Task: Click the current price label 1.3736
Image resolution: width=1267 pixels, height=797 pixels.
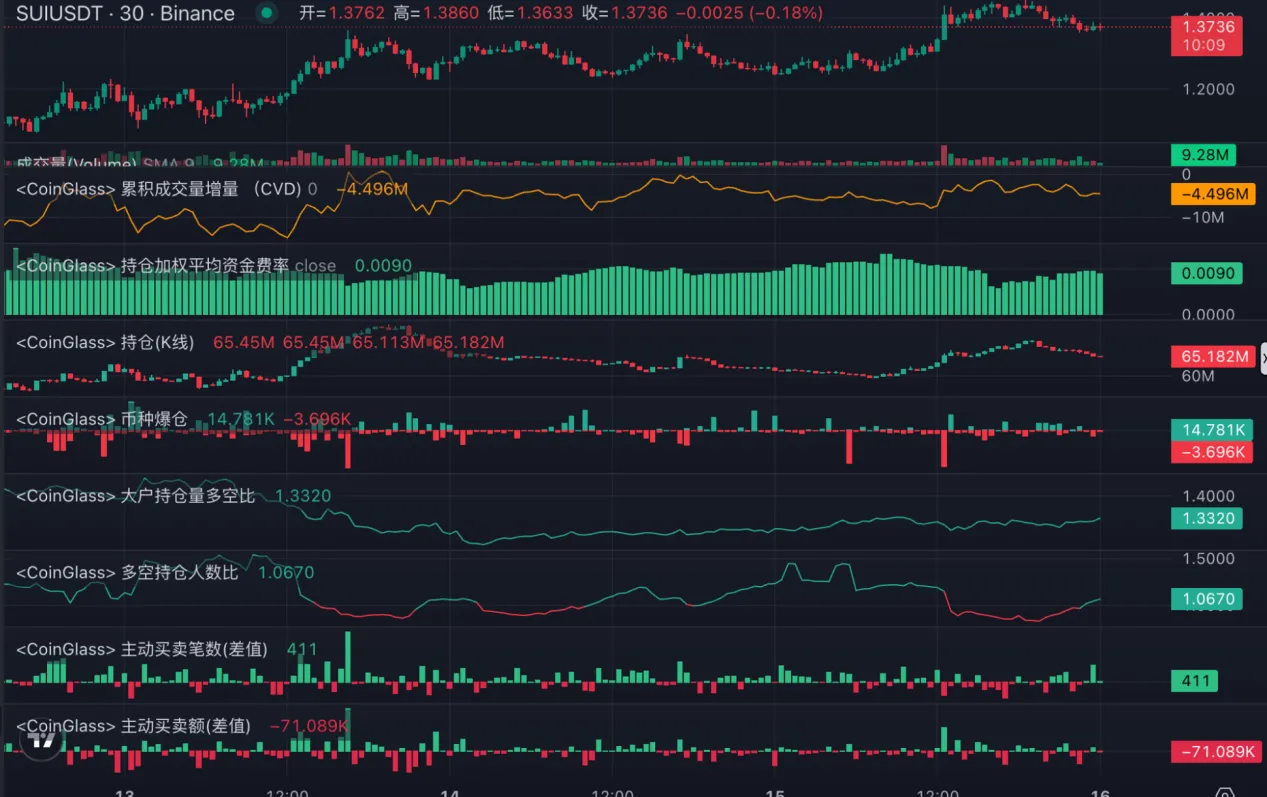Action: tap(1206, 27)
